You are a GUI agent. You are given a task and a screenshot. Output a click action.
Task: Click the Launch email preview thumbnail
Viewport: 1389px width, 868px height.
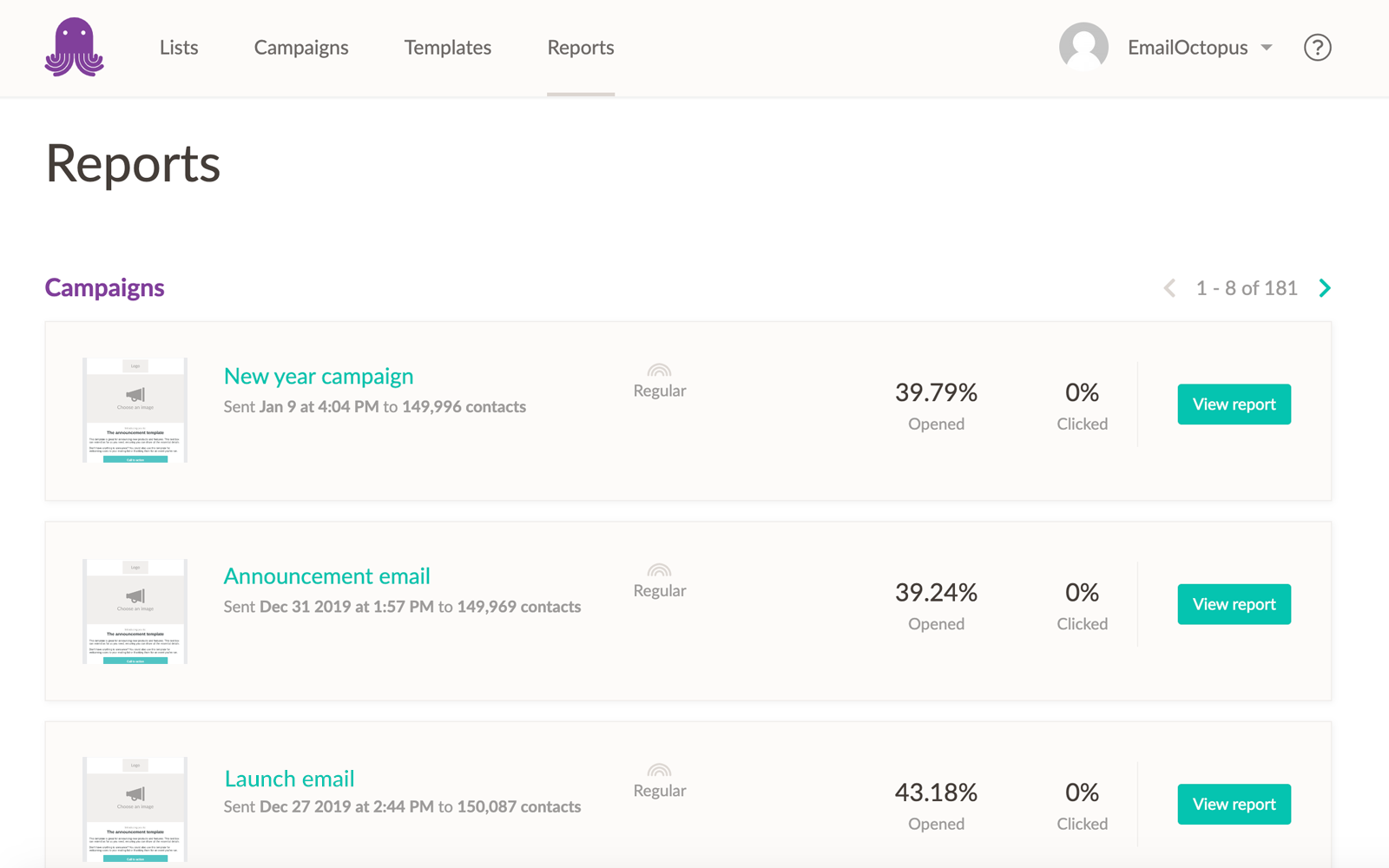[135, 809]
